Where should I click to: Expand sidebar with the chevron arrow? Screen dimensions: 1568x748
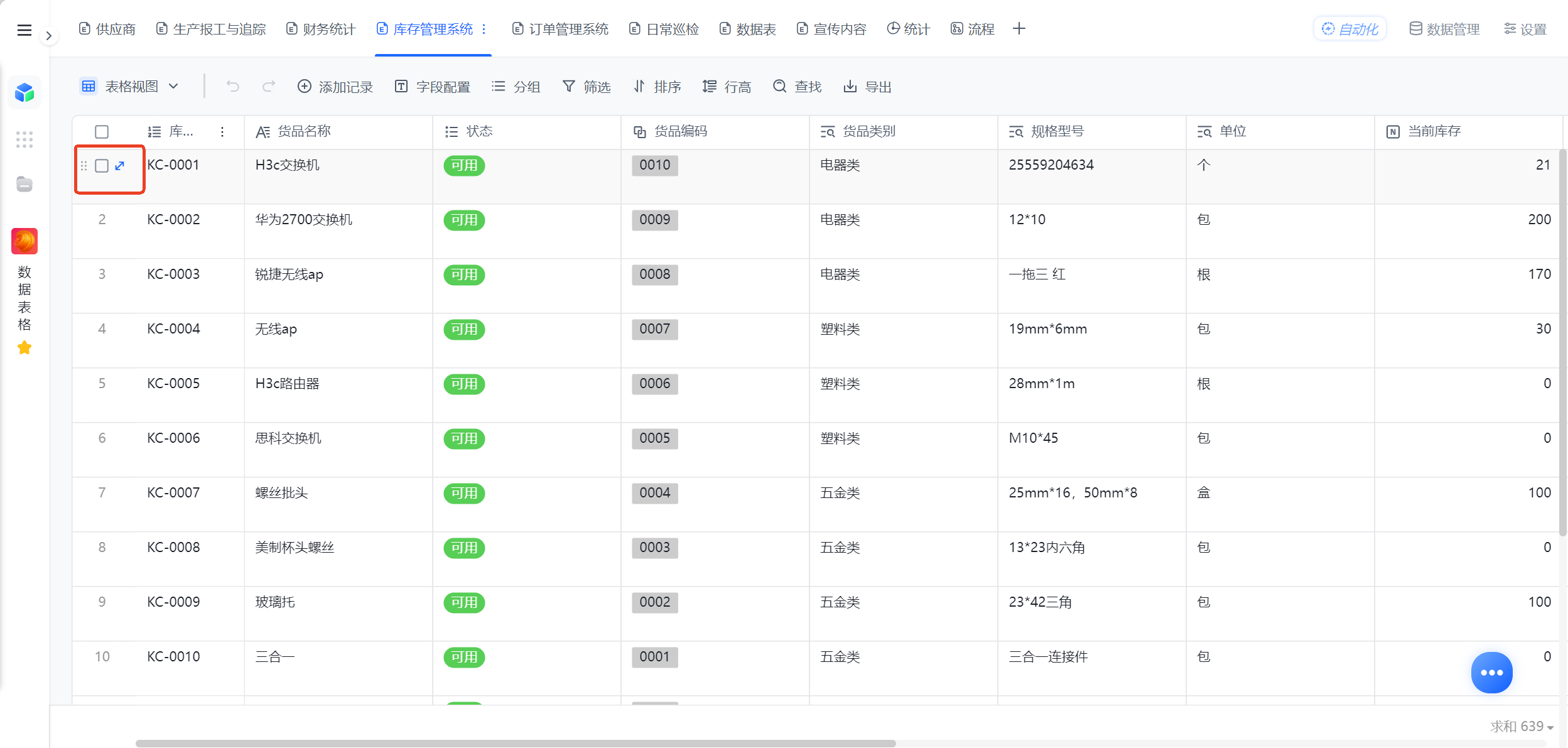pyautogui.click(x=48, y=36)
